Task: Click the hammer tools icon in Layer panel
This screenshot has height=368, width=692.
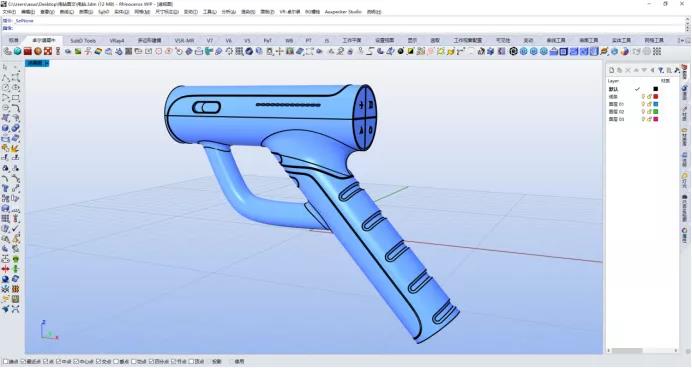Action: (677, 70)
